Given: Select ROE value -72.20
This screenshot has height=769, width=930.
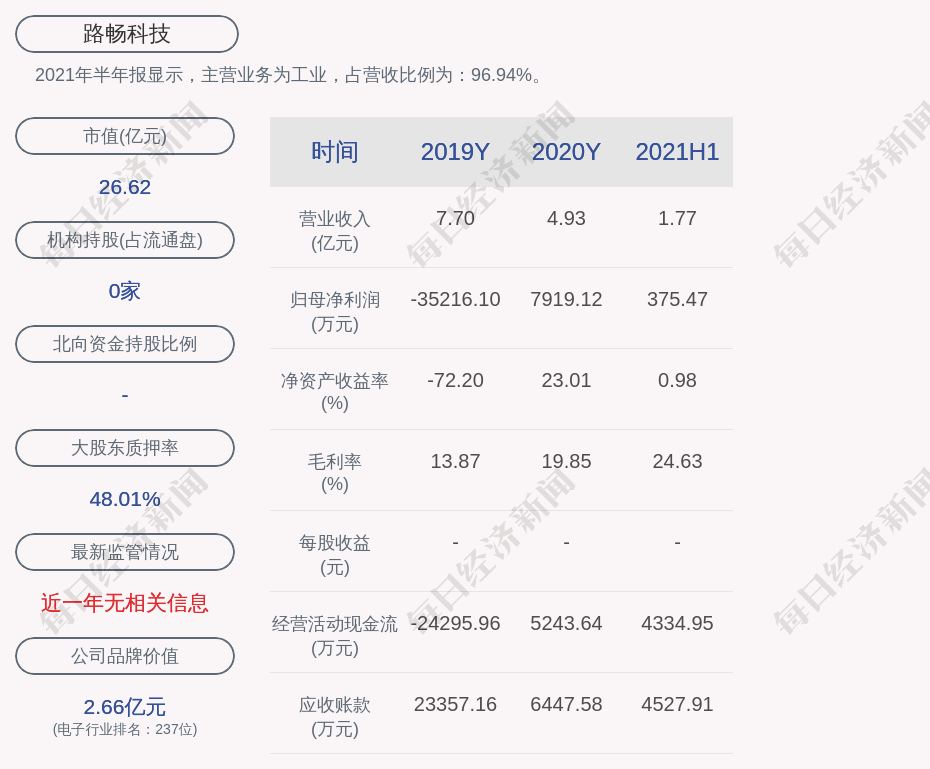Looking at the screenshot, I should tap(455, 380).
